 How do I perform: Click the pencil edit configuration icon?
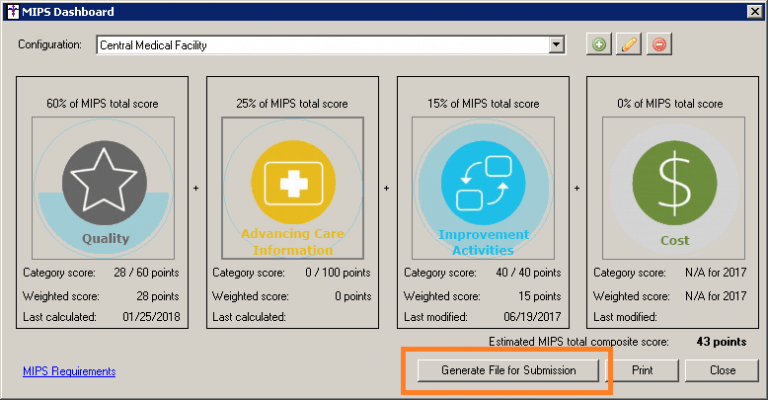coord(628,45)
